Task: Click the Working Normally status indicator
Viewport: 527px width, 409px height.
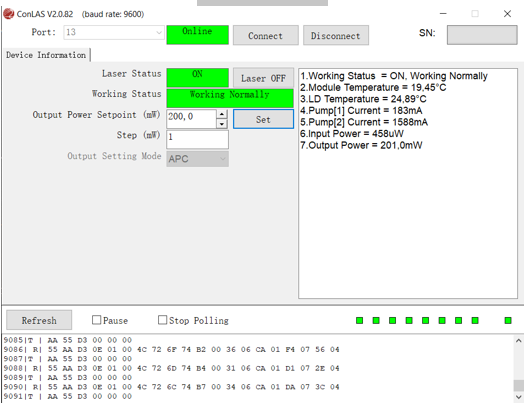Action: 230,98
